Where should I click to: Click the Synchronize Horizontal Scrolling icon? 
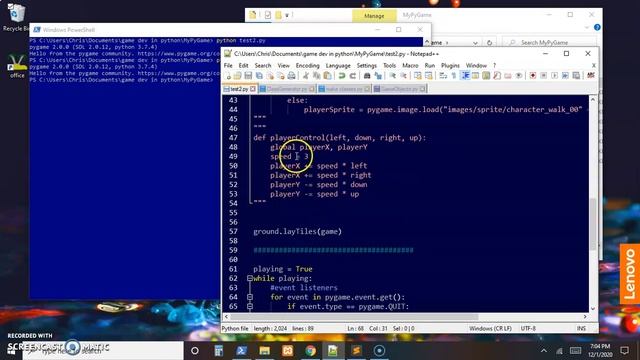[x=428, y=76]
